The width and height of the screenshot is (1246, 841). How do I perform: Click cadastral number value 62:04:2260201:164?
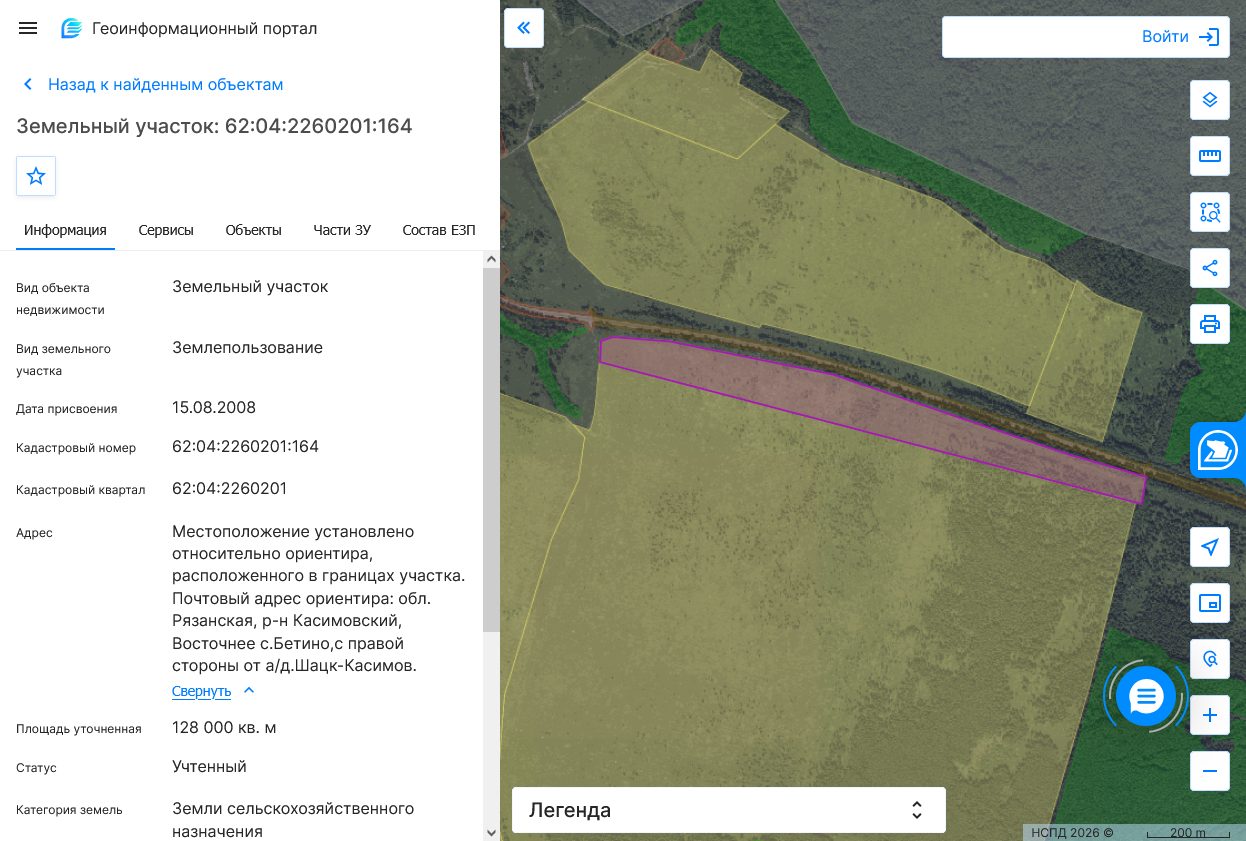coord(245,446)
